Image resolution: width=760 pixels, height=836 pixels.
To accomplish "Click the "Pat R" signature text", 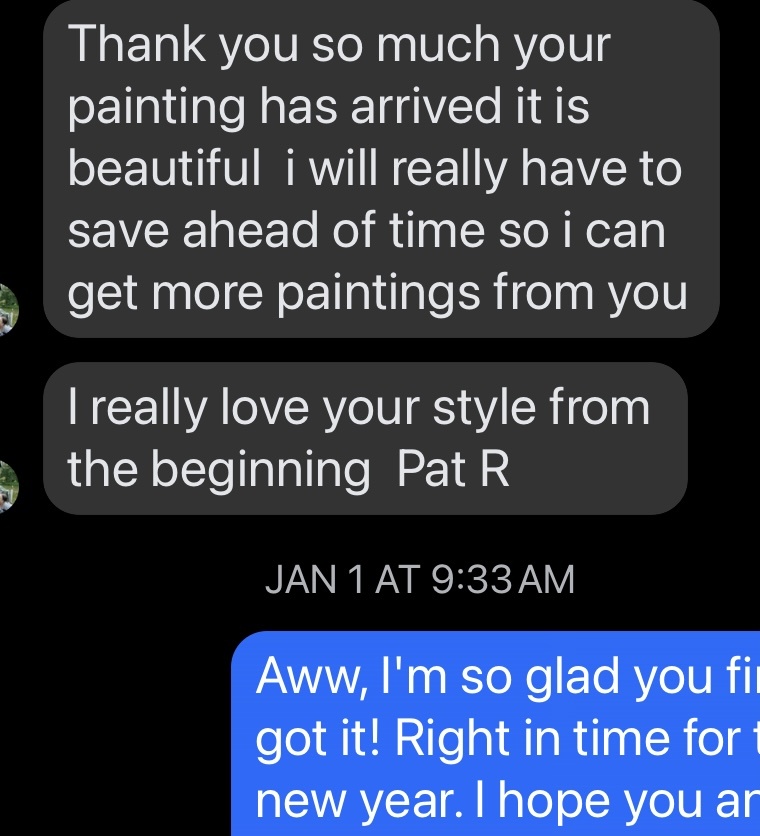I will click(x=454, y=470).
